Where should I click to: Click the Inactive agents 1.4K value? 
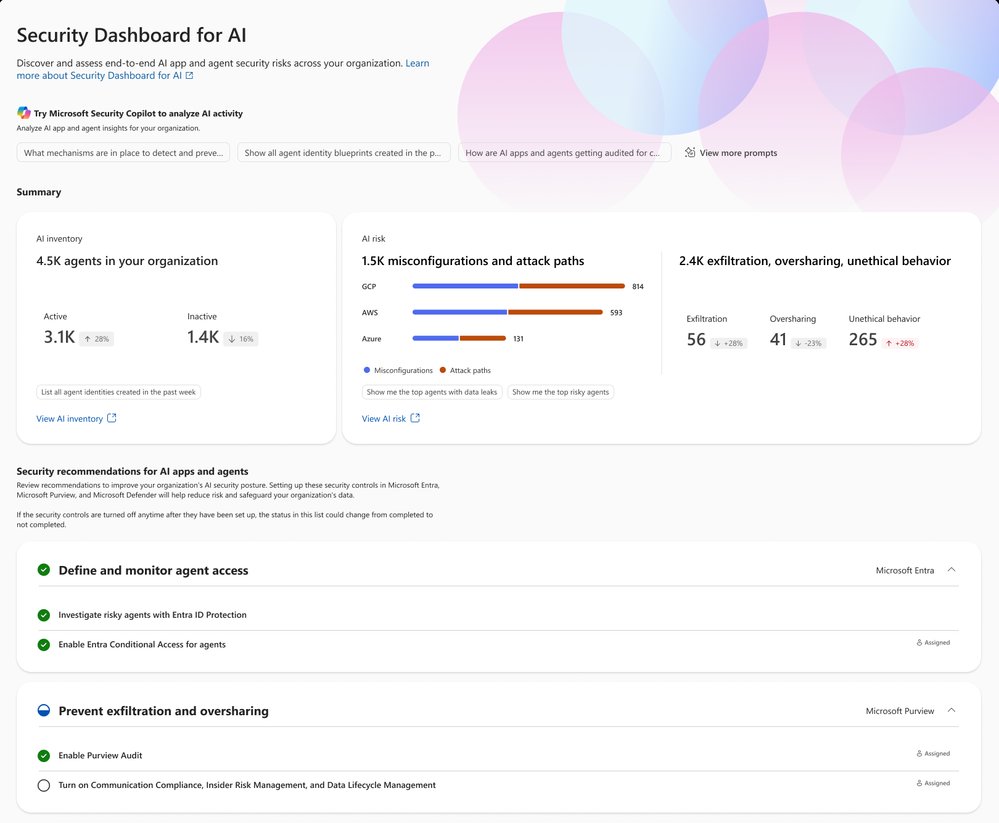click(203, 337)
